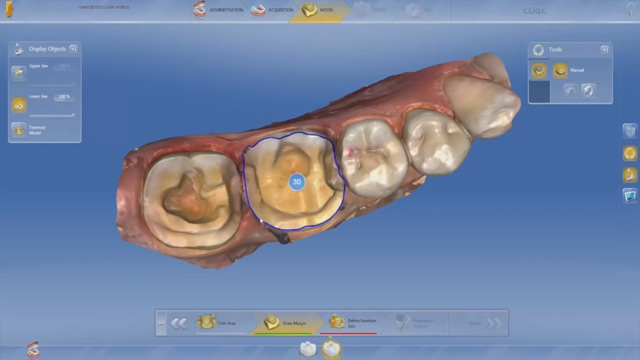Collapse the Display Objects panel
The width and height of the screenshot is (640, 360).
(x=73, y=49)
